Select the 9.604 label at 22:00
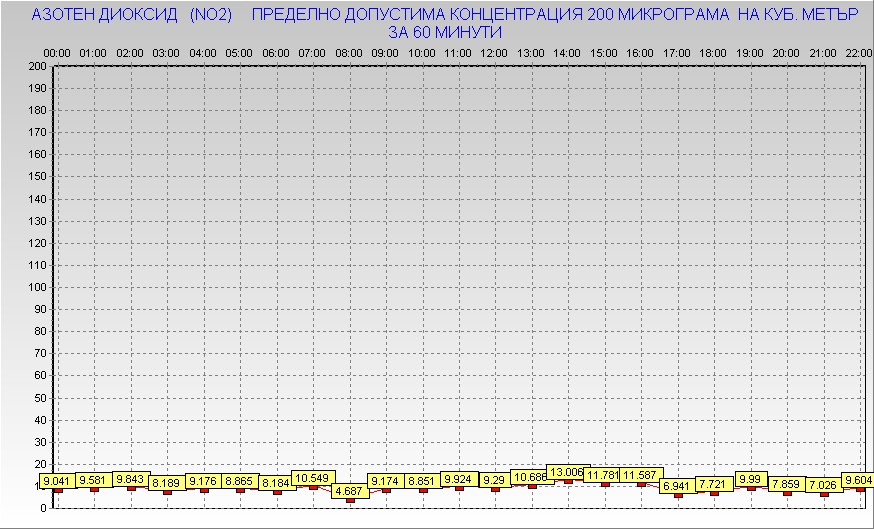874x529 pixels. point(858,480)
